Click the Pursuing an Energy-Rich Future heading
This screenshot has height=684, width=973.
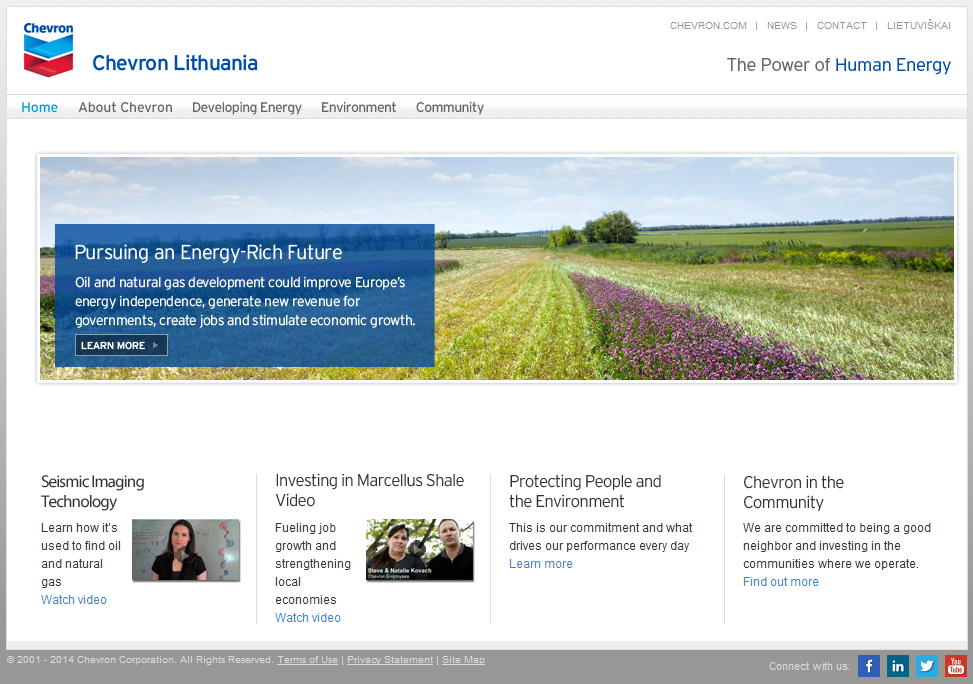coord(208,253)
